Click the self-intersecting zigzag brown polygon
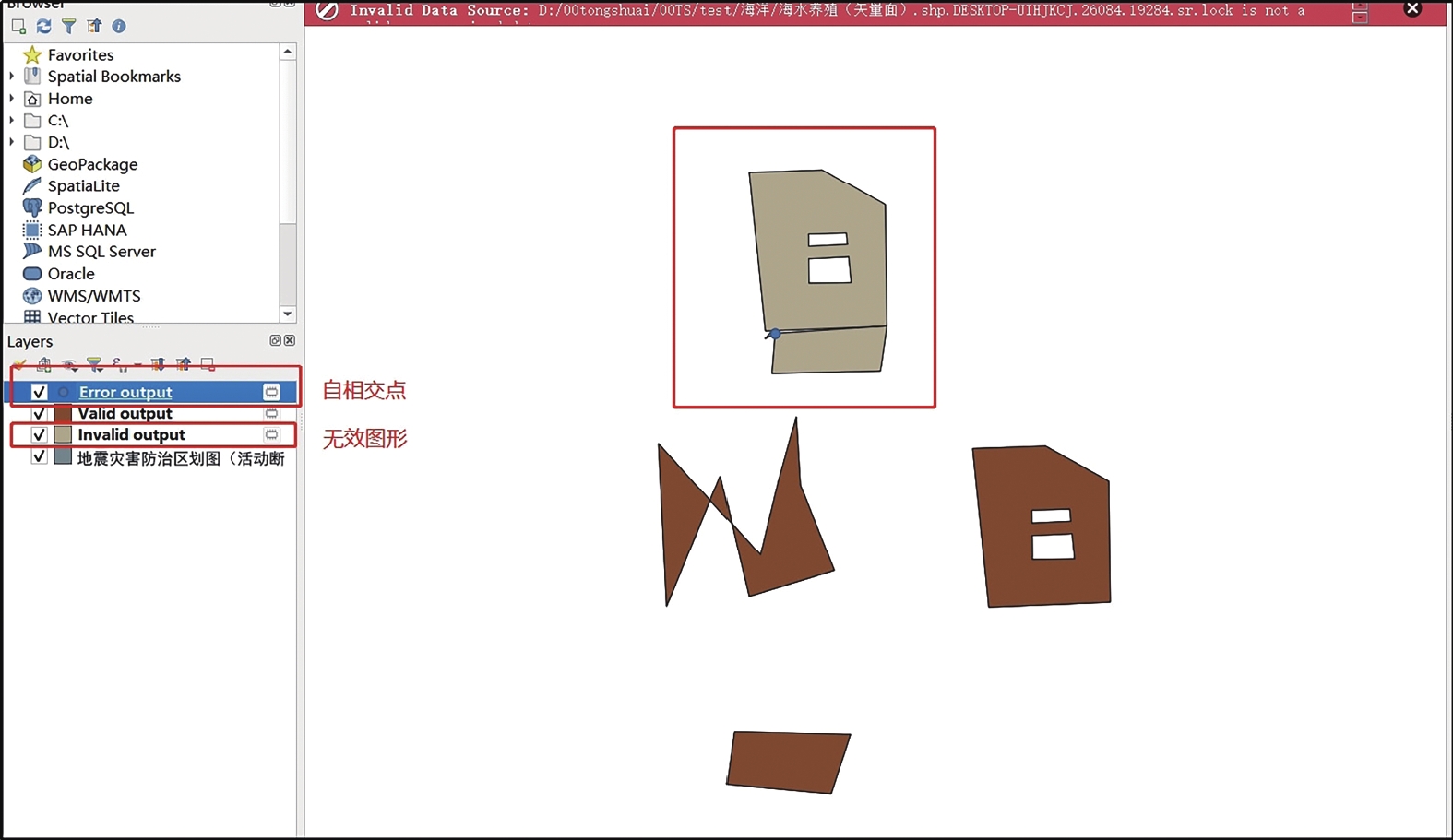 [x=784, y=544]
